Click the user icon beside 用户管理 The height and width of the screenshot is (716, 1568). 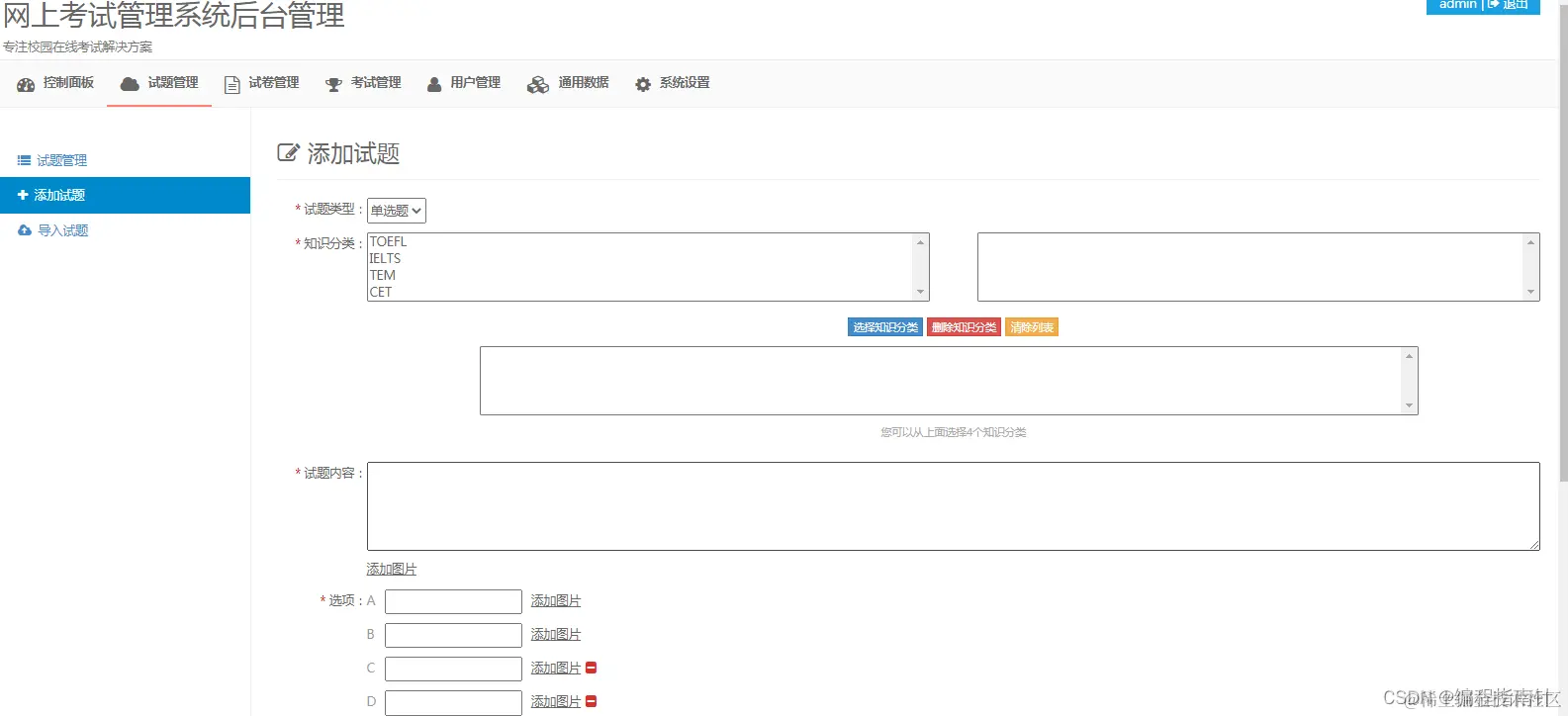point(434,84)
